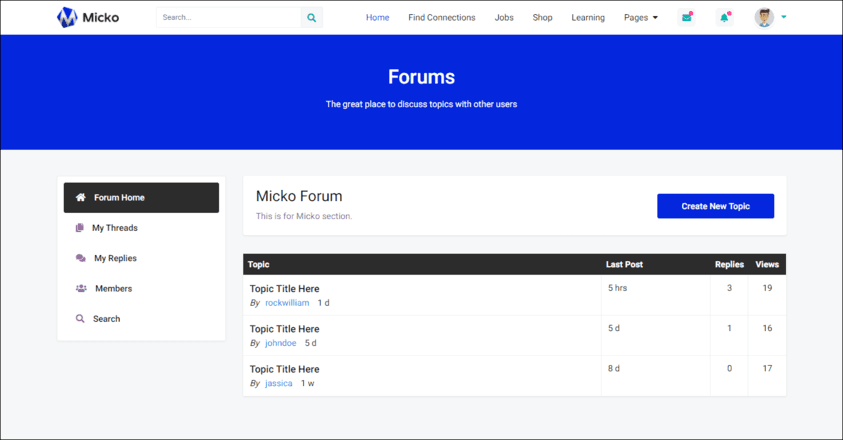Open the Shop navigation item
The height and width of the screenshot is (440, 843).
pyautogui.click(x=542, y=18)
